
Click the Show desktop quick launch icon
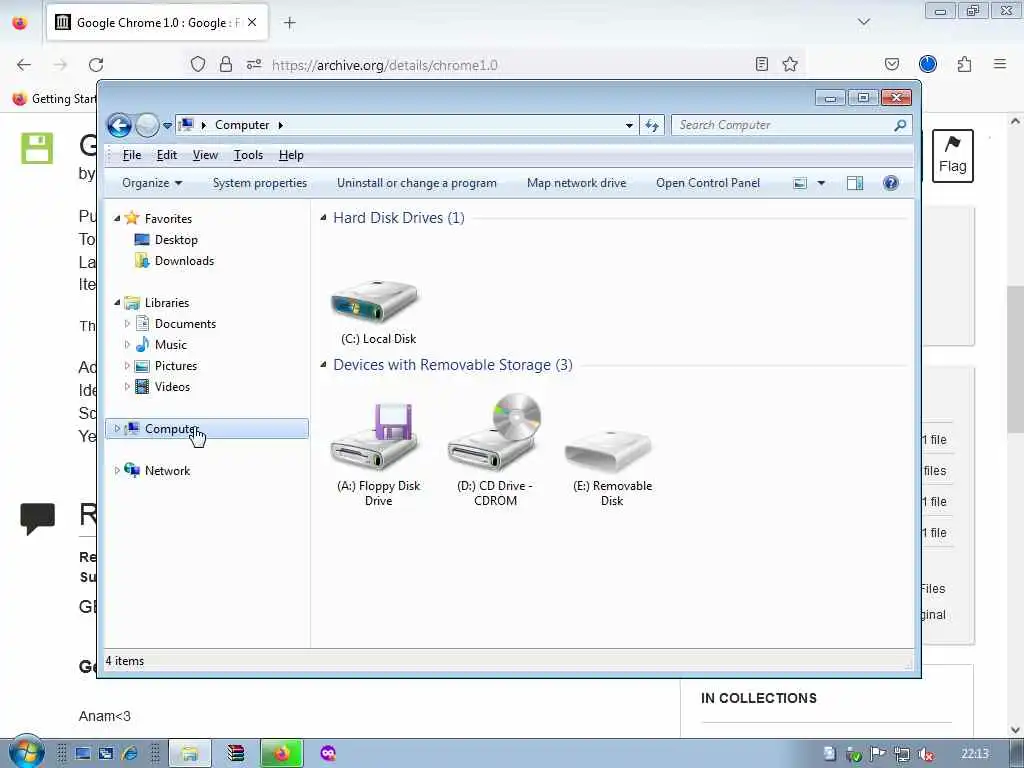tap(83, 754)
